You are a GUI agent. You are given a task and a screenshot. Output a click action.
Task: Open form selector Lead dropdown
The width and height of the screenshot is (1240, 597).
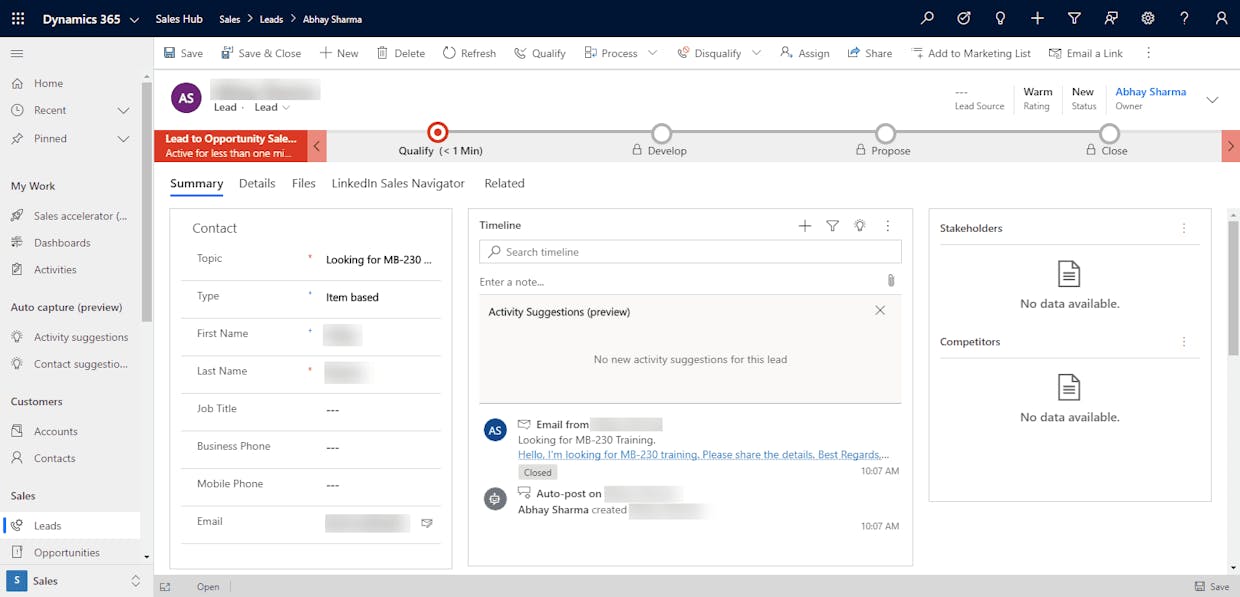[272, 107]
